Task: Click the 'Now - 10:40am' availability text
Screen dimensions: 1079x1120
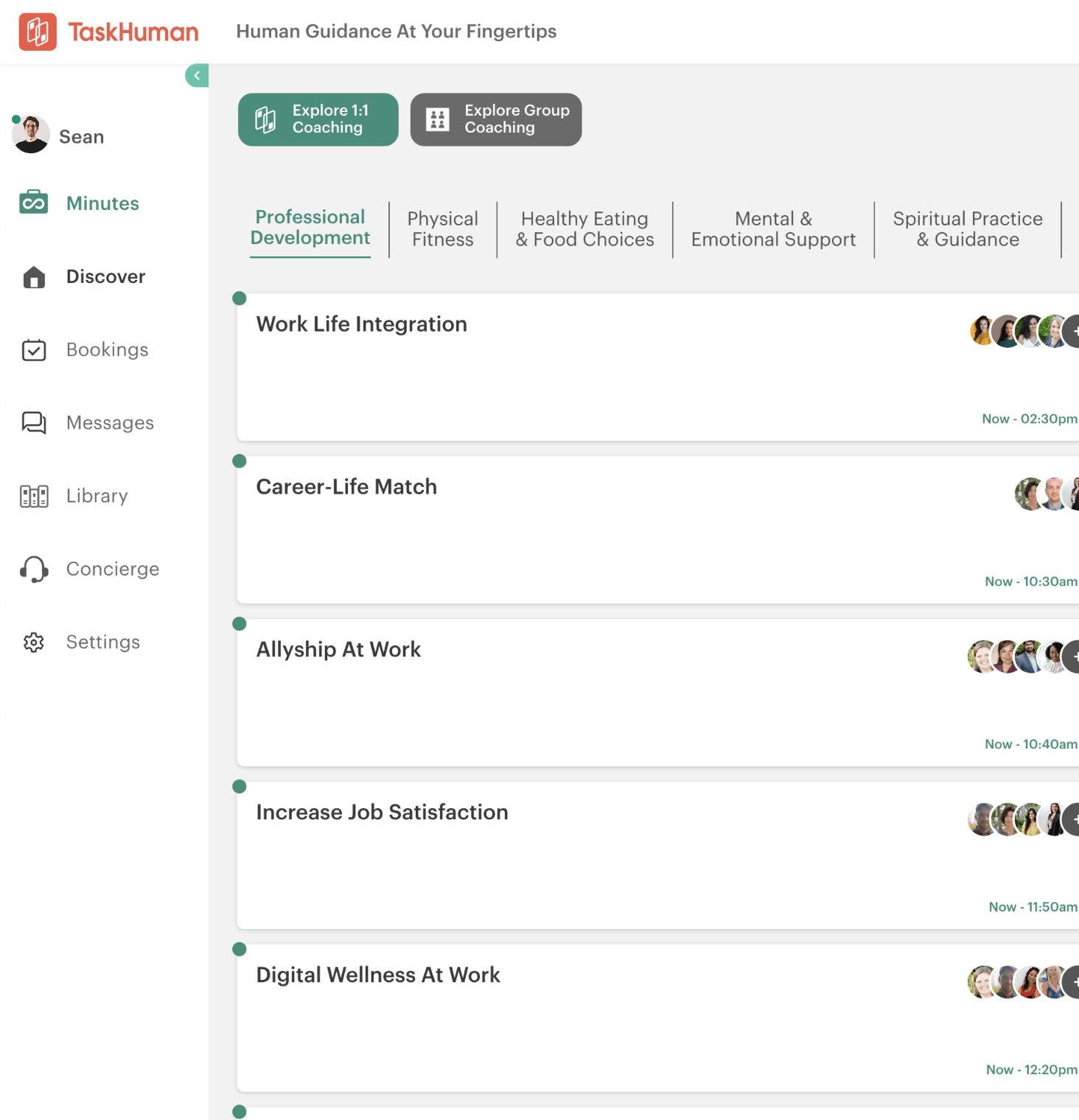Action: click(x=1031, y=744)
